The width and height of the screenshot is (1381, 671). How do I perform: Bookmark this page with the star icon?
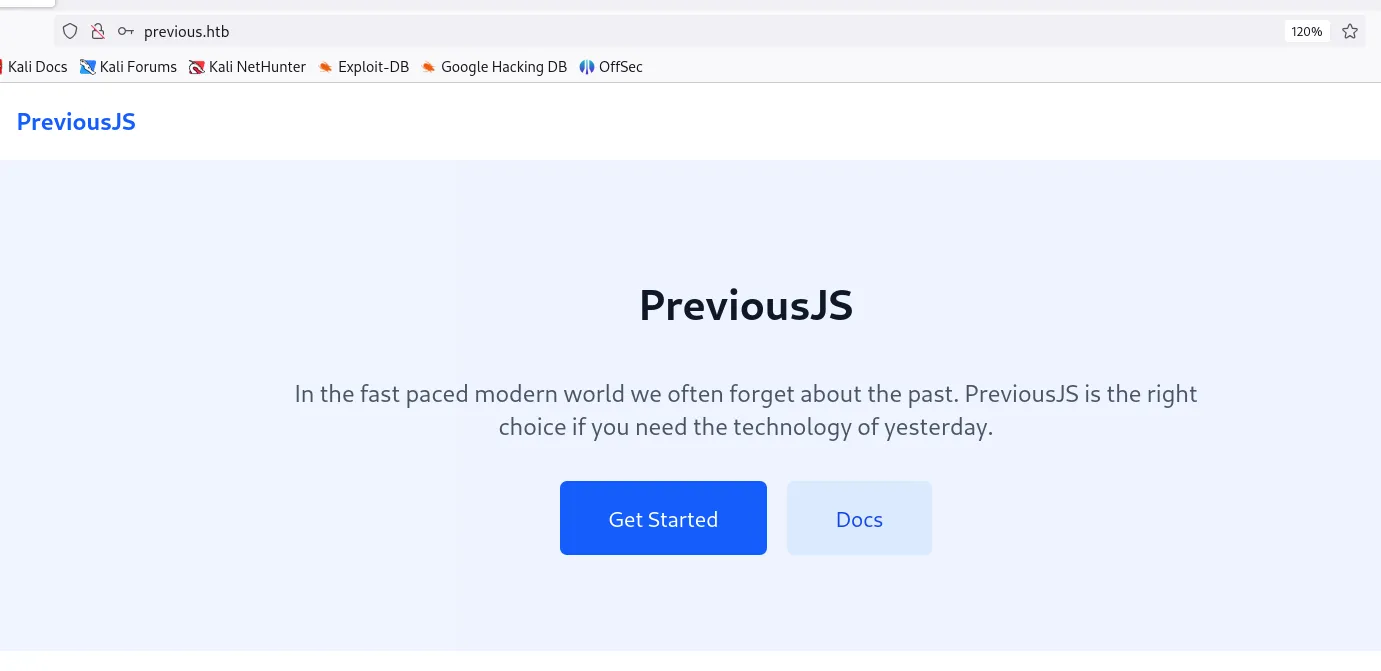(1350, 31)
